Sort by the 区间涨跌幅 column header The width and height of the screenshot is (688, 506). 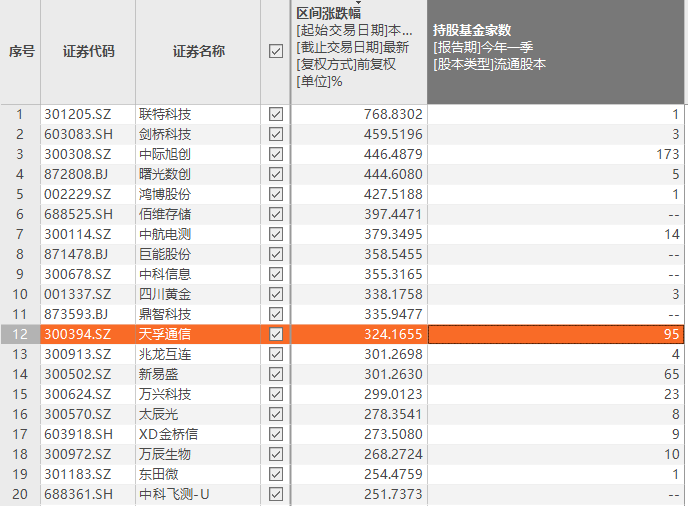pyautogui.click(x=359, y=52)
